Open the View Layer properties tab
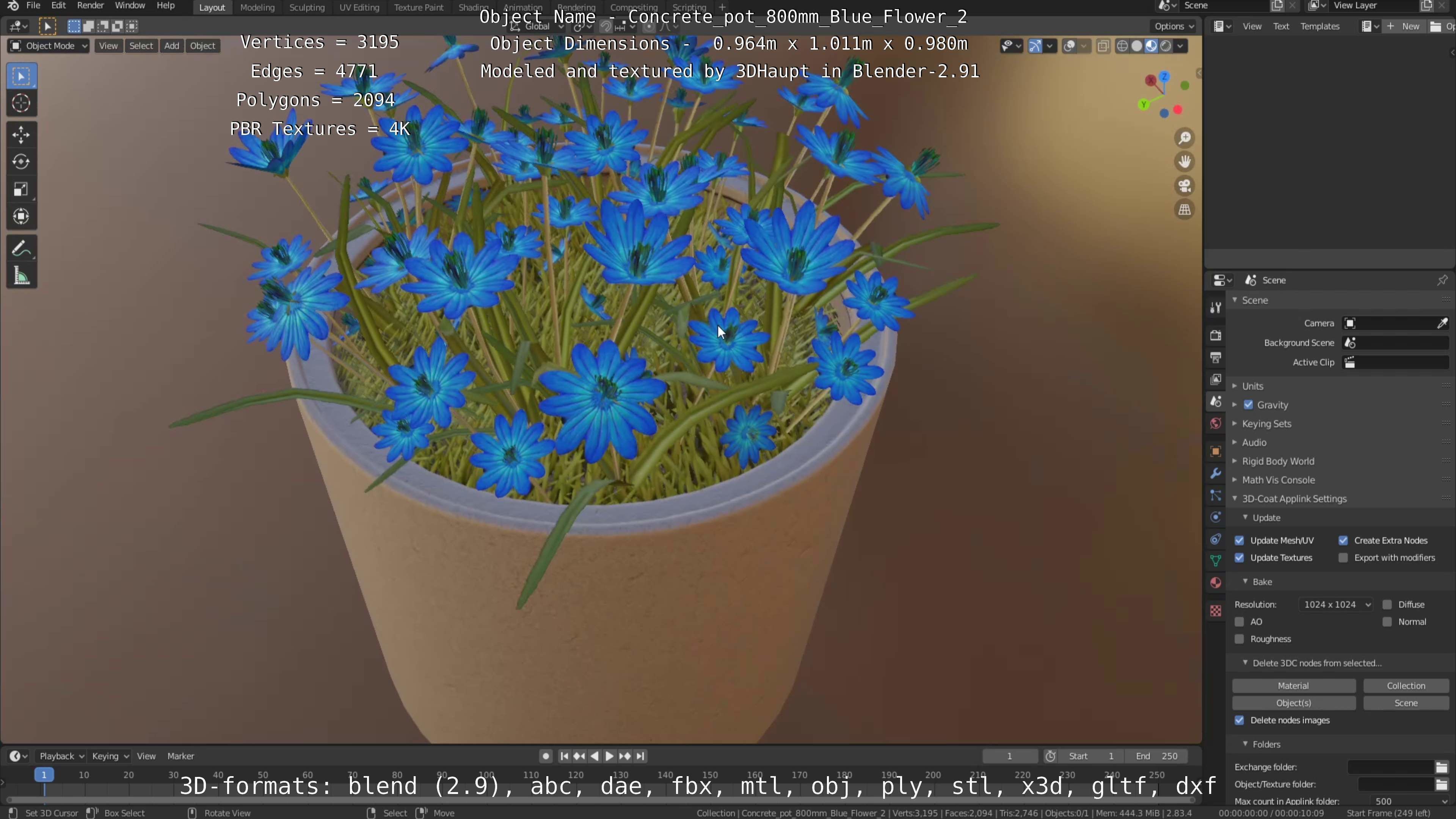The width and height of the screenshot is (1456, 819). pos(1216,379)
